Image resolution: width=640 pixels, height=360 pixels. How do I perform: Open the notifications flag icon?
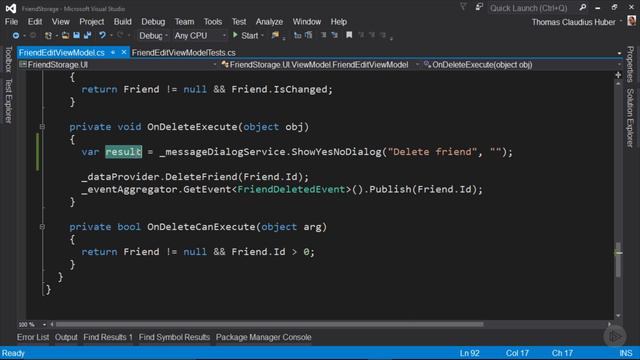[x=463, y=7]
